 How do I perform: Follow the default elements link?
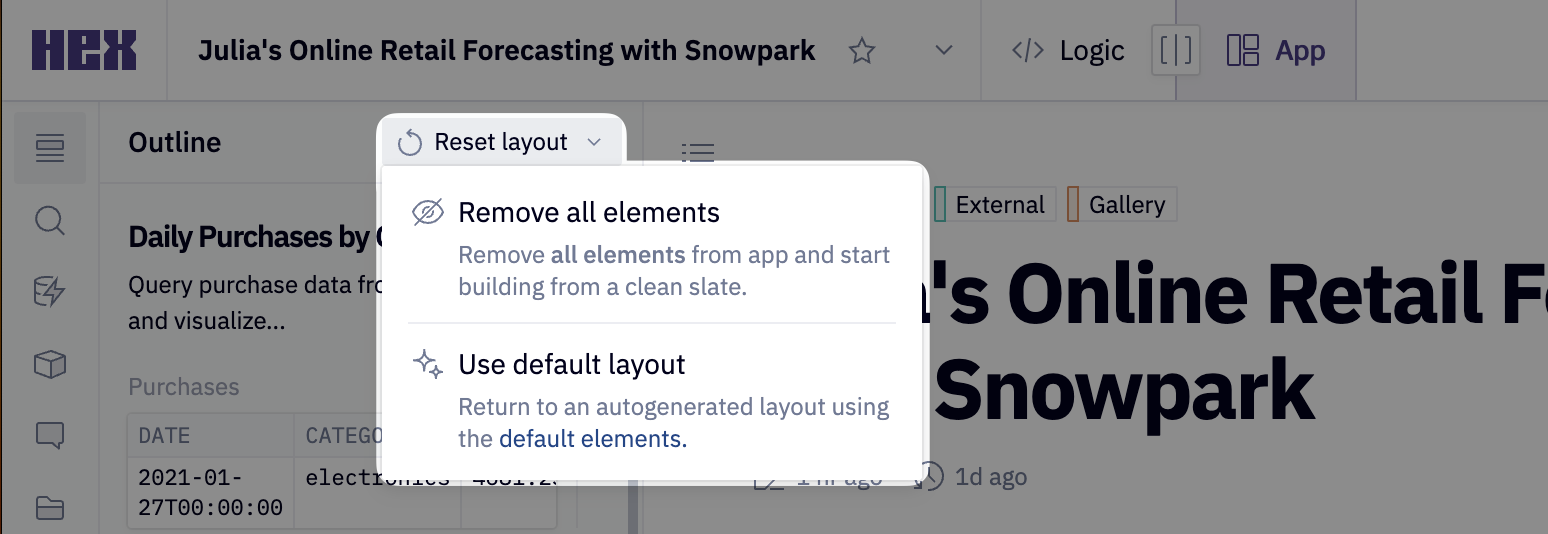(592, 439)
